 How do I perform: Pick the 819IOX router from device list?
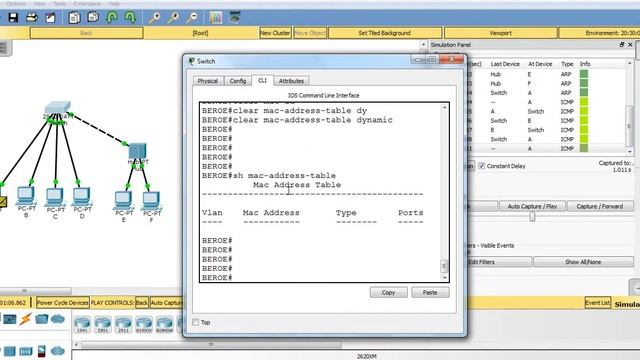144,324
